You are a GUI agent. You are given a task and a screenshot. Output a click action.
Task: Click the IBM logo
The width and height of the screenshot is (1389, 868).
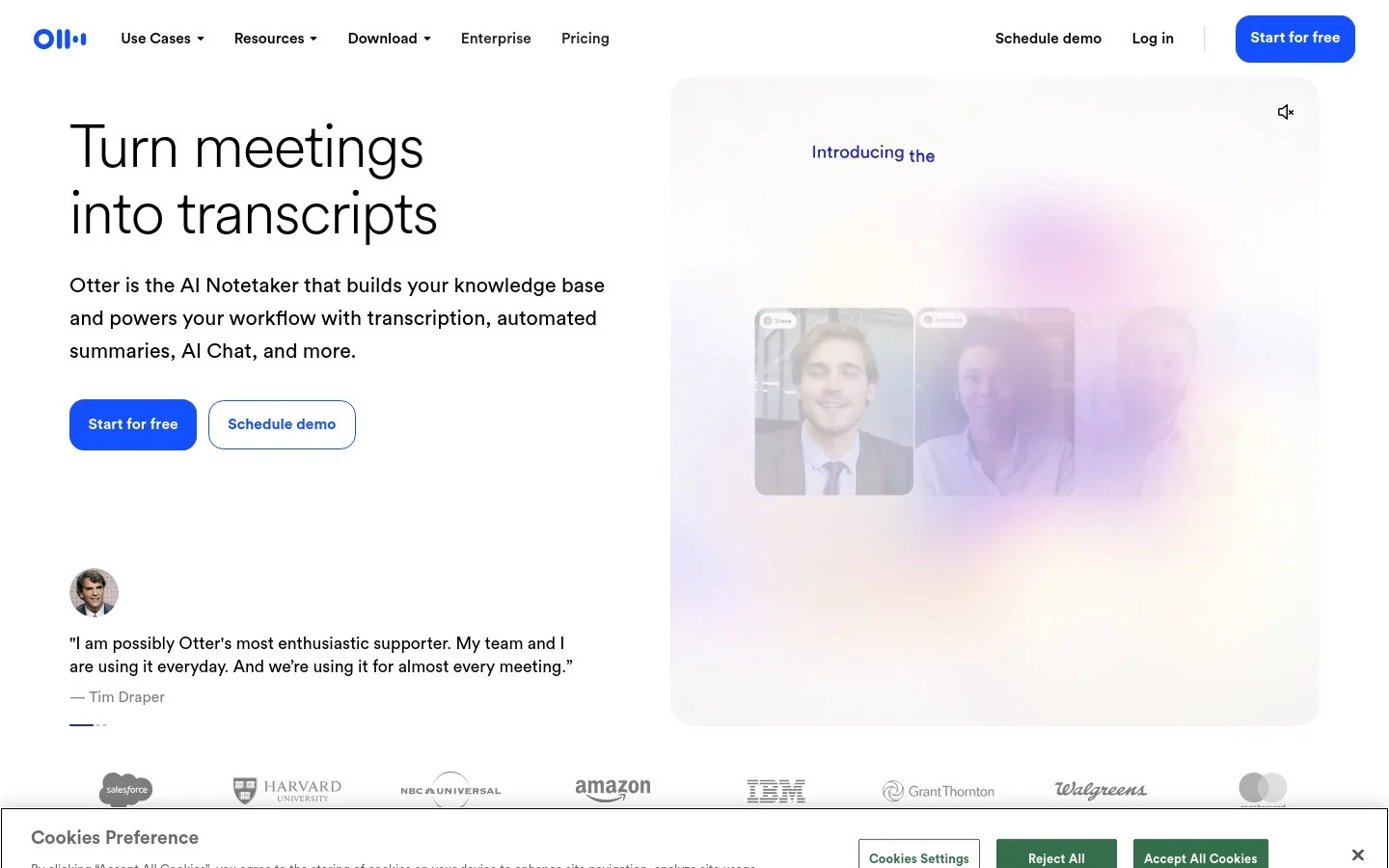click(x=776, y=791)
